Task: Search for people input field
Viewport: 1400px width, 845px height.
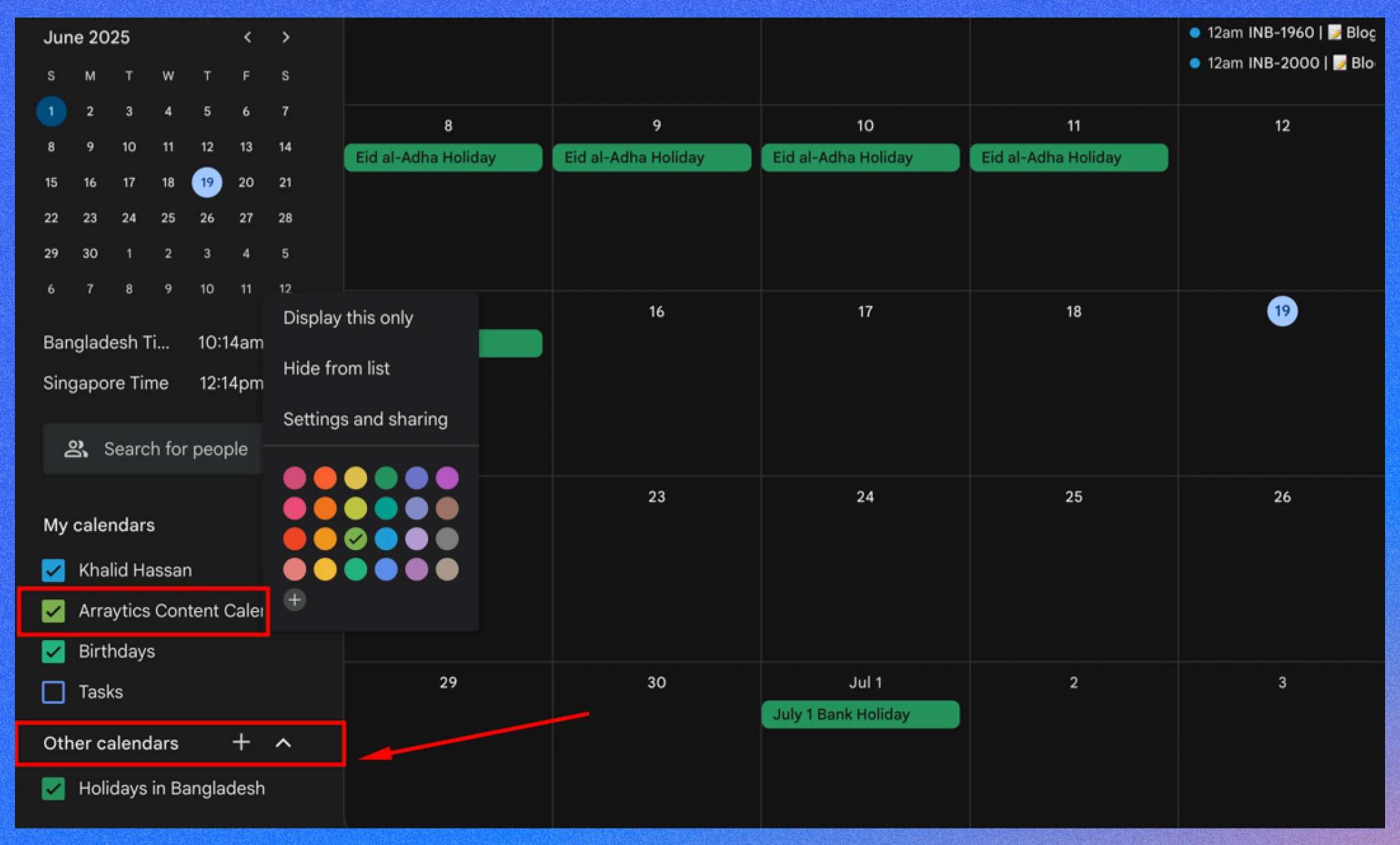Action: pyautogui.click(x=153, y=448)
